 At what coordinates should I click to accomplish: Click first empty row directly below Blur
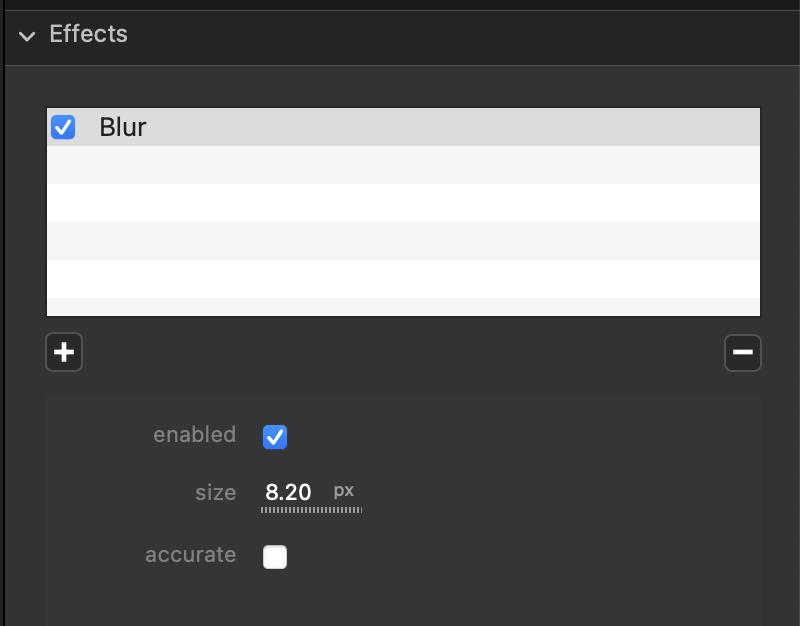click(403, 165)
